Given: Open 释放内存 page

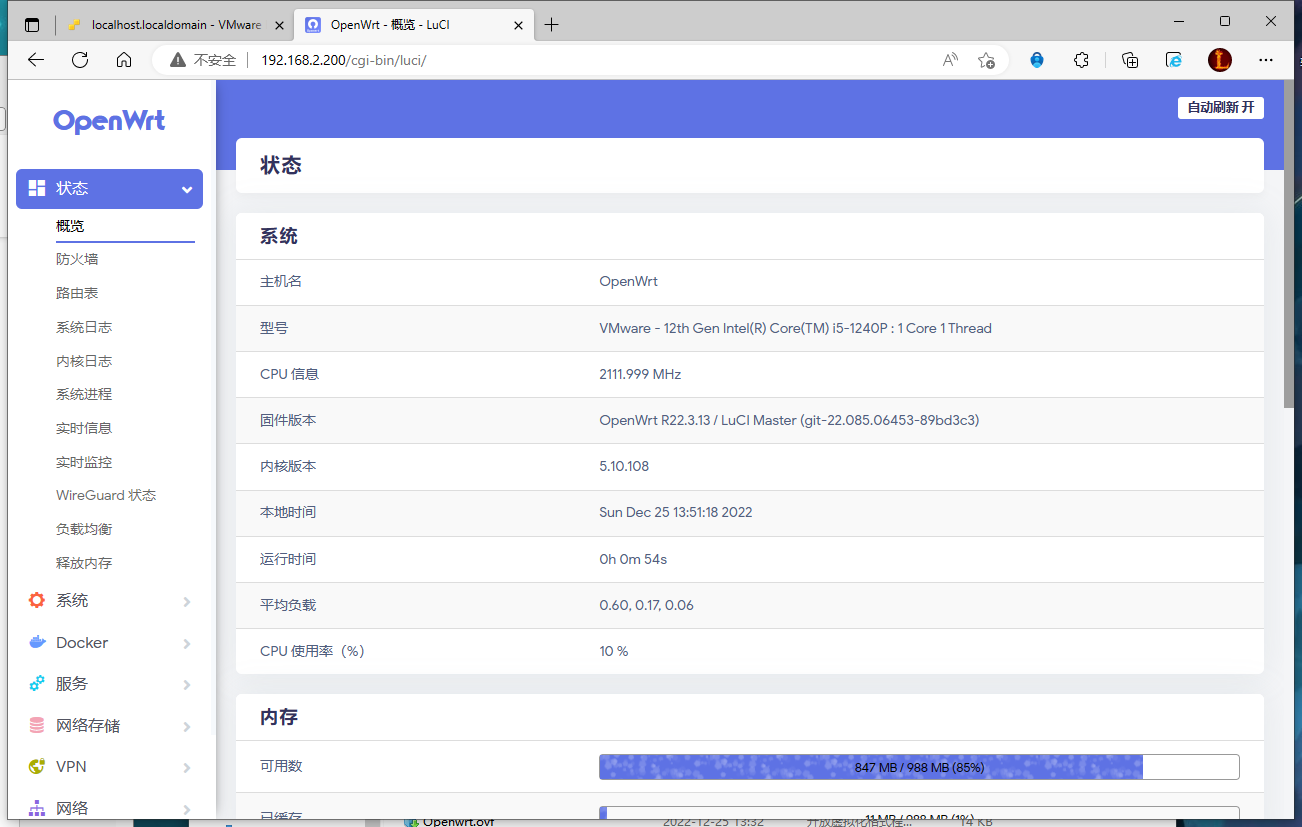Looking at the screenshot, I should pos(84,563).
